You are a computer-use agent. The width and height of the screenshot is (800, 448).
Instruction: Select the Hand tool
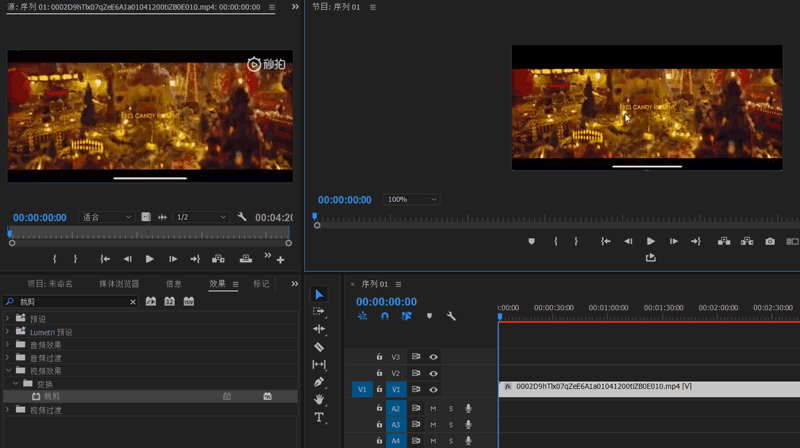coord(319,400)
